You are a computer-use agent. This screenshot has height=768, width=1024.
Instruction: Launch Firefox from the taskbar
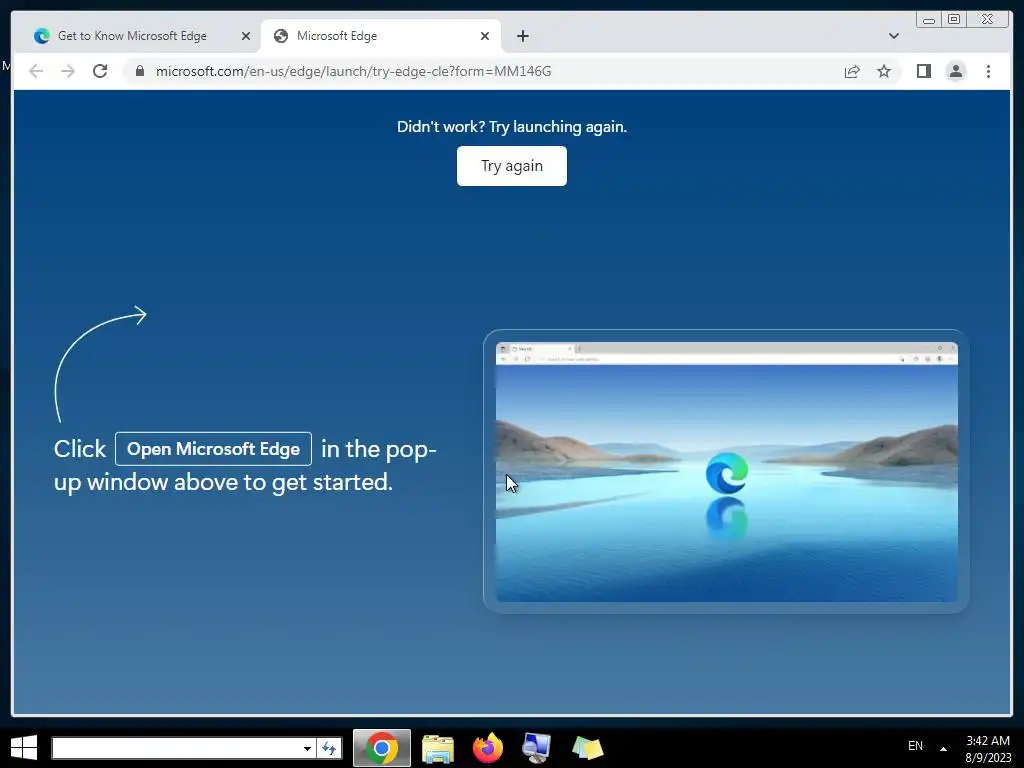coord(488,748)
